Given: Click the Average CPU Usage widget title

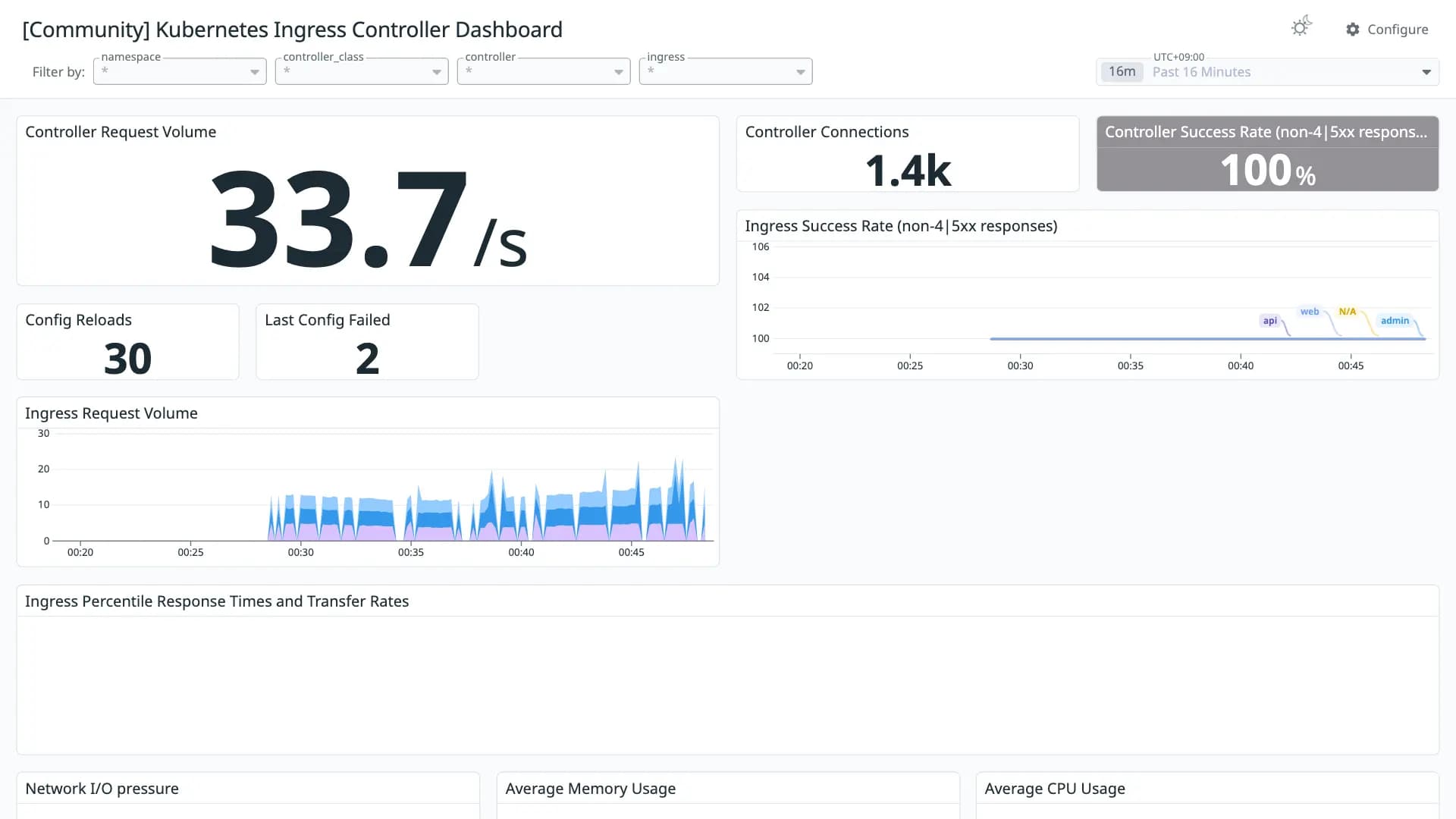Looking at the screenshot, I should (x=1055, y=789).
